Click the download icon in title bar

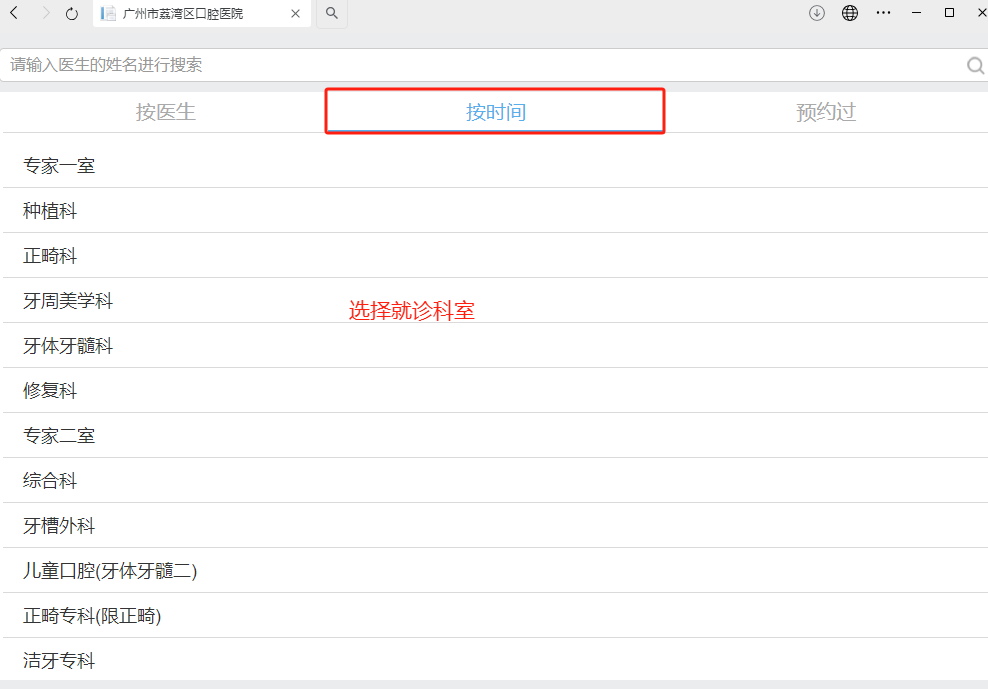pyautogui.click(x=817, y=13)
